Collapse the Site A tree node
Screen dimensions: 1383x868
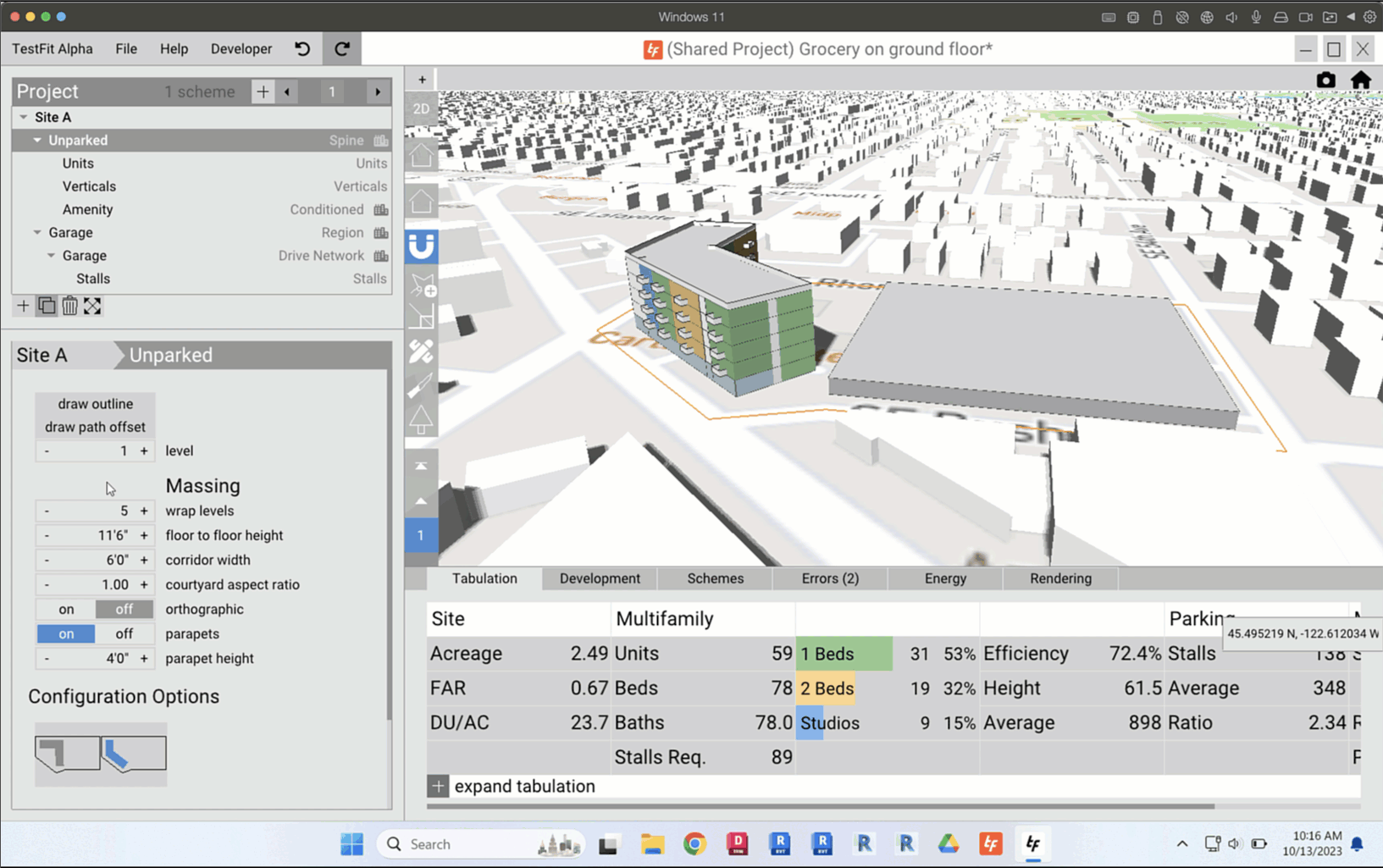pyautogui.click(x=24, y=118)
